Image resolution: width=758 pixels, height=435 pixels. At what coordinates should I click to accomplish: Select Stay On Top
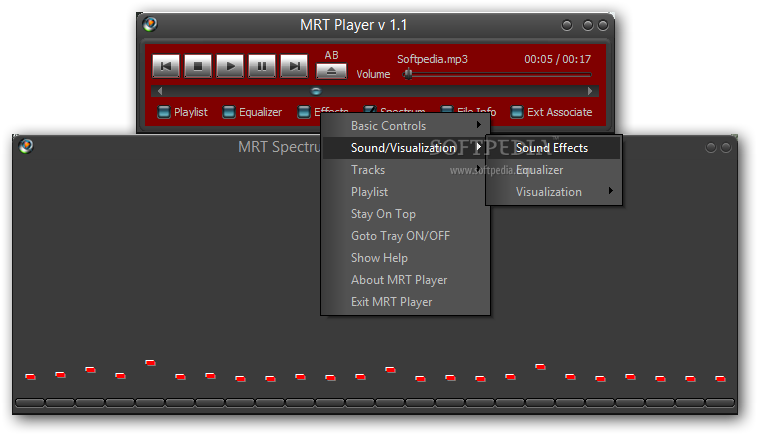pos(405,214)
